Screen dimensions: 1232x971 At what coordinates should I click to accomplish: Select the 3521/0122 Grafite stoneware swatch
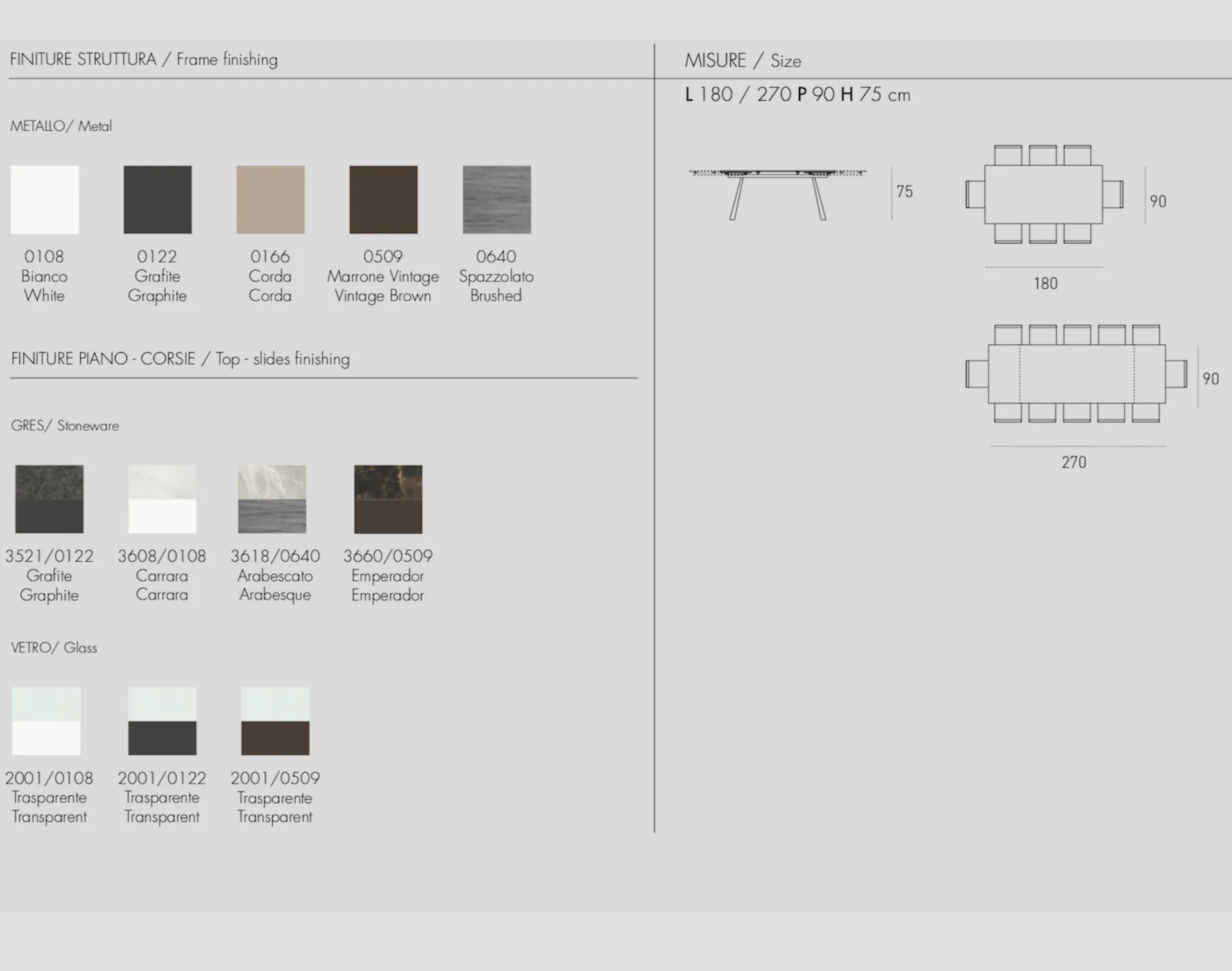coord(49,499)
